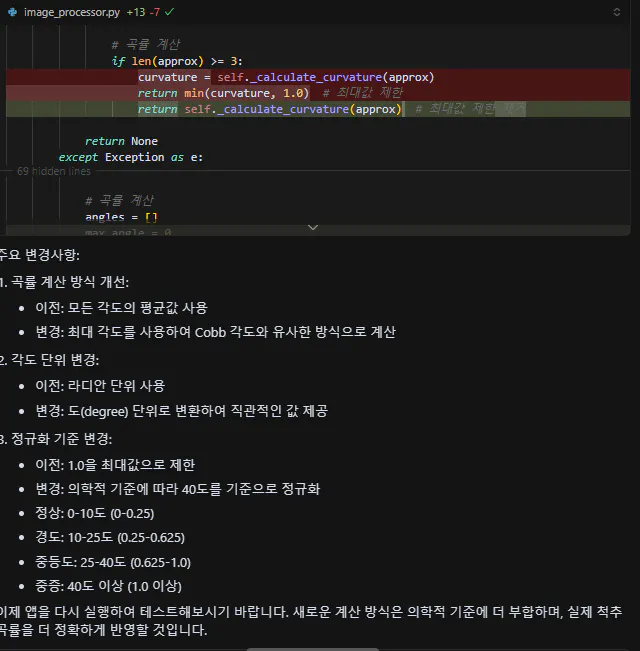The image size is (640, 651).
Task: Click the heading "각도 단위 변경:"
Action: [x=55, y=360]
